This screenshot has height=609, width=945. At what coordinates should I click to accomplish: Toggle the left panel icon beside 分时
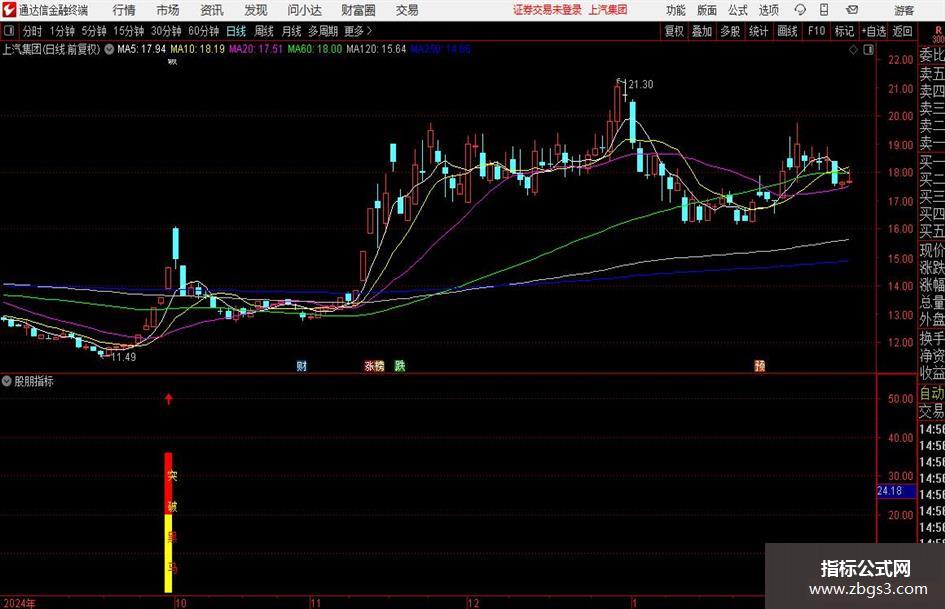coord(8,31)
